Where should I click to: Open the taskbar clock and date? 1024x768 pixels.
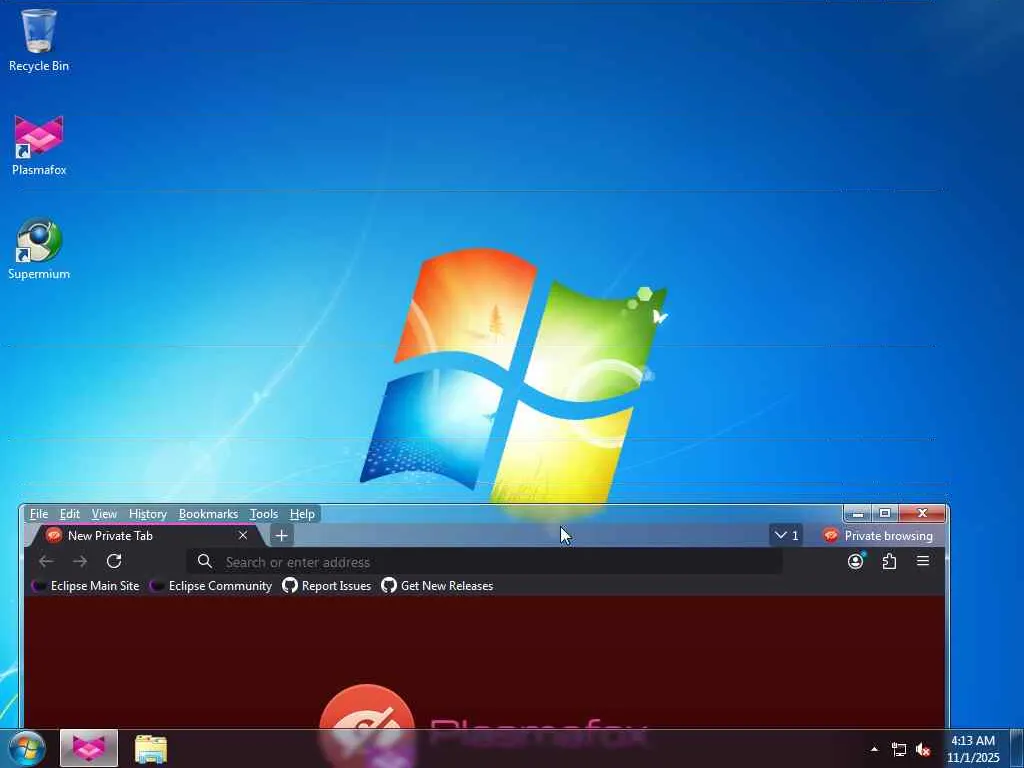[x=973, y=749]
